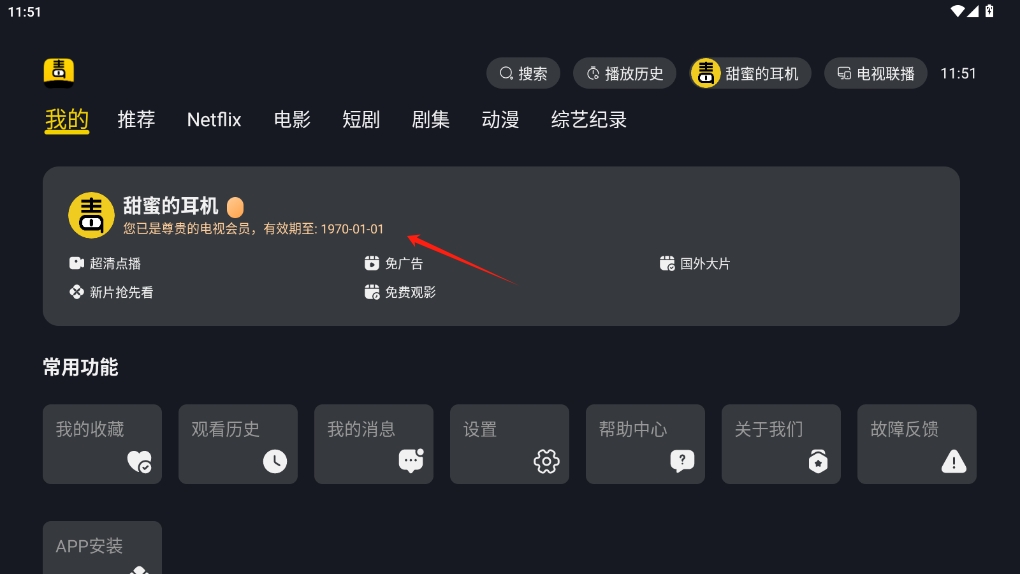Click the yellow app logo at top left

point(59,72)
